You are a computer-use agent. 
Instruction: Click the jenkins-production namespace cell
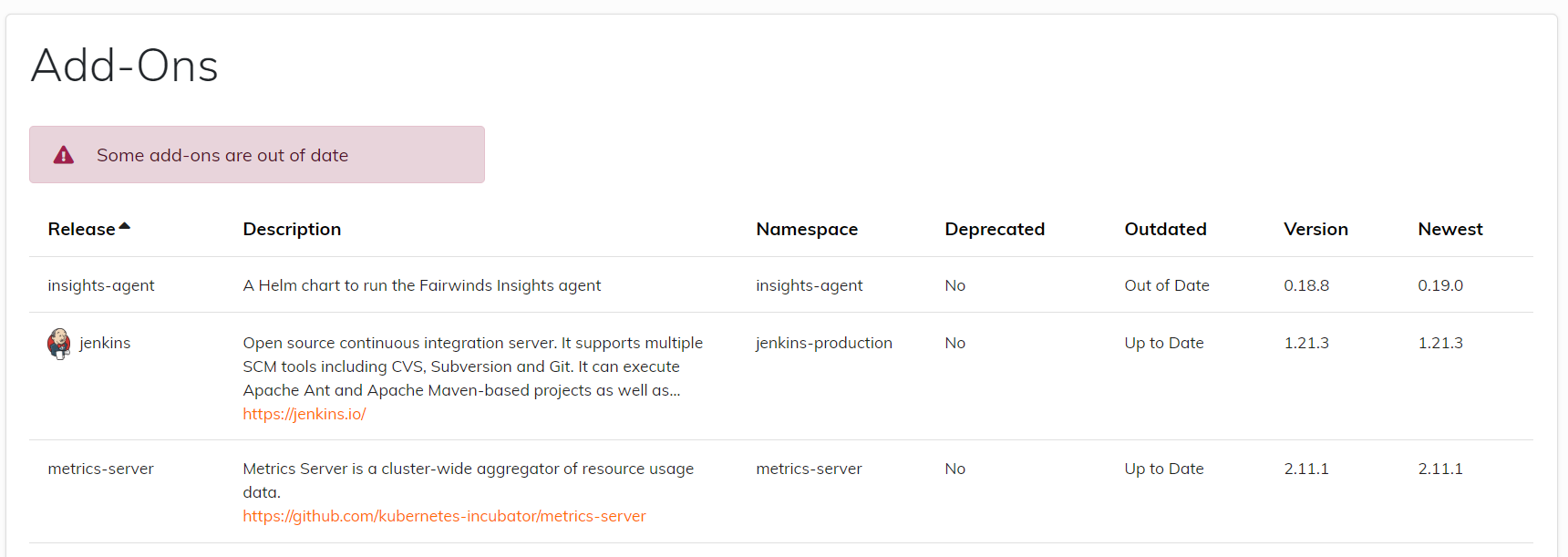coord(824,343)
